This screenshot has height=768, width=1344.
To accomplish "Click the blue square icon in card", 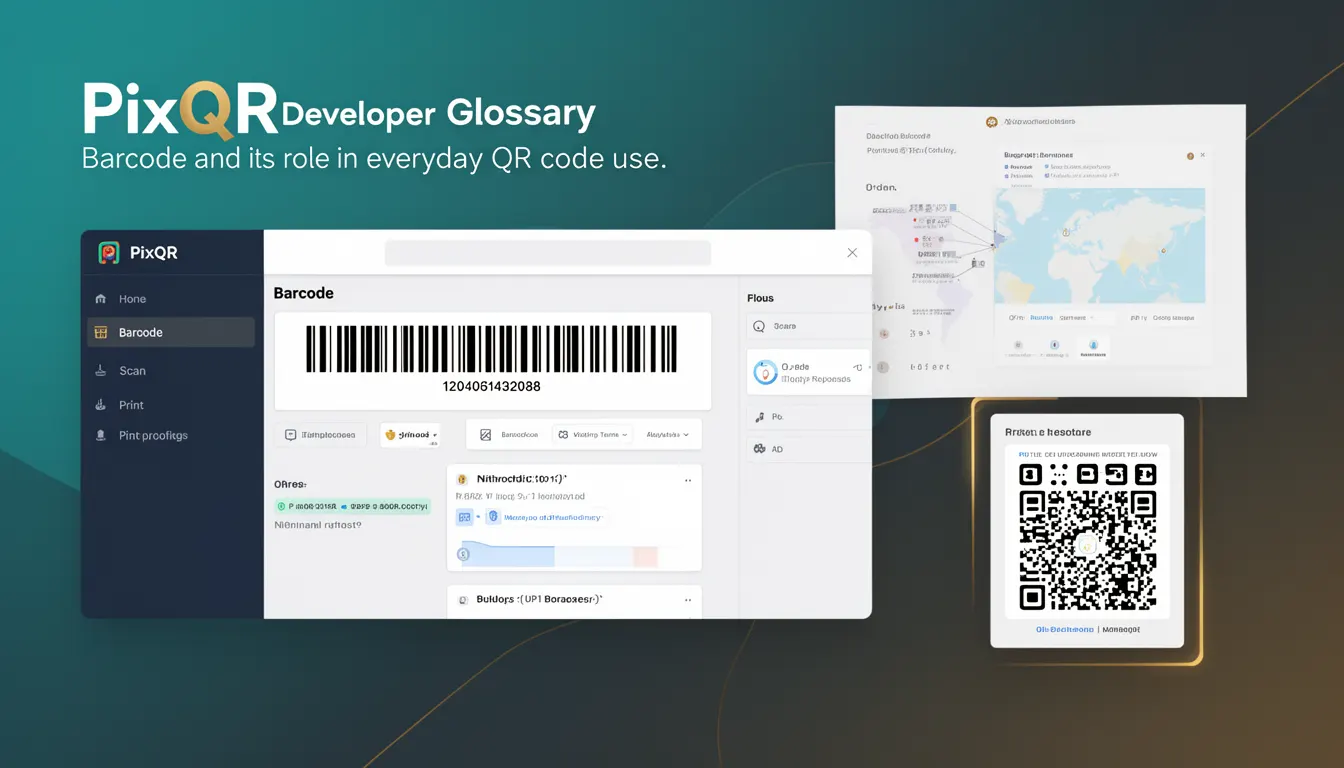I will tap(464, 517).
